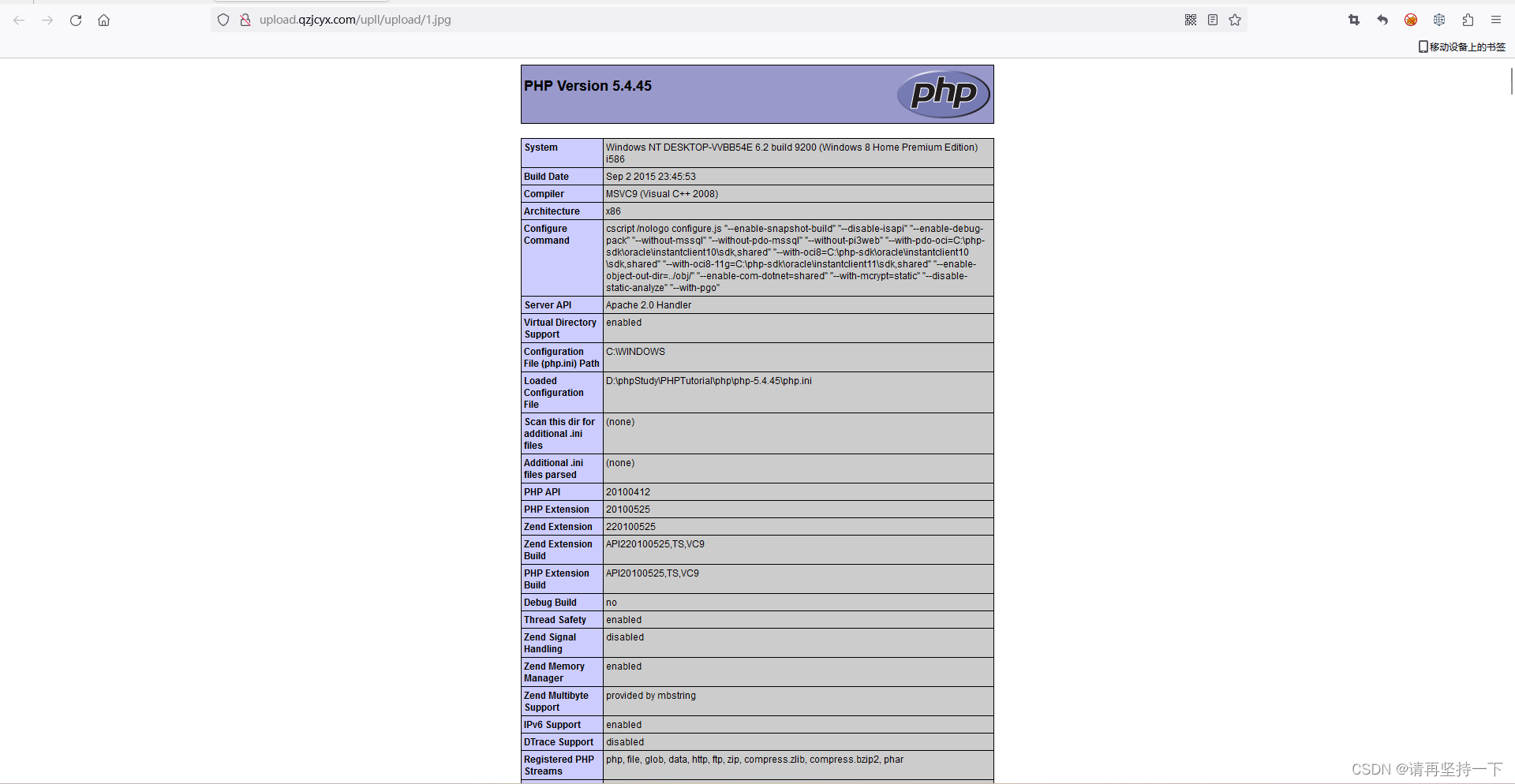1515x784 pixels.
Task: Click the Virtual Directory Support label
Action: click(560, 328)
